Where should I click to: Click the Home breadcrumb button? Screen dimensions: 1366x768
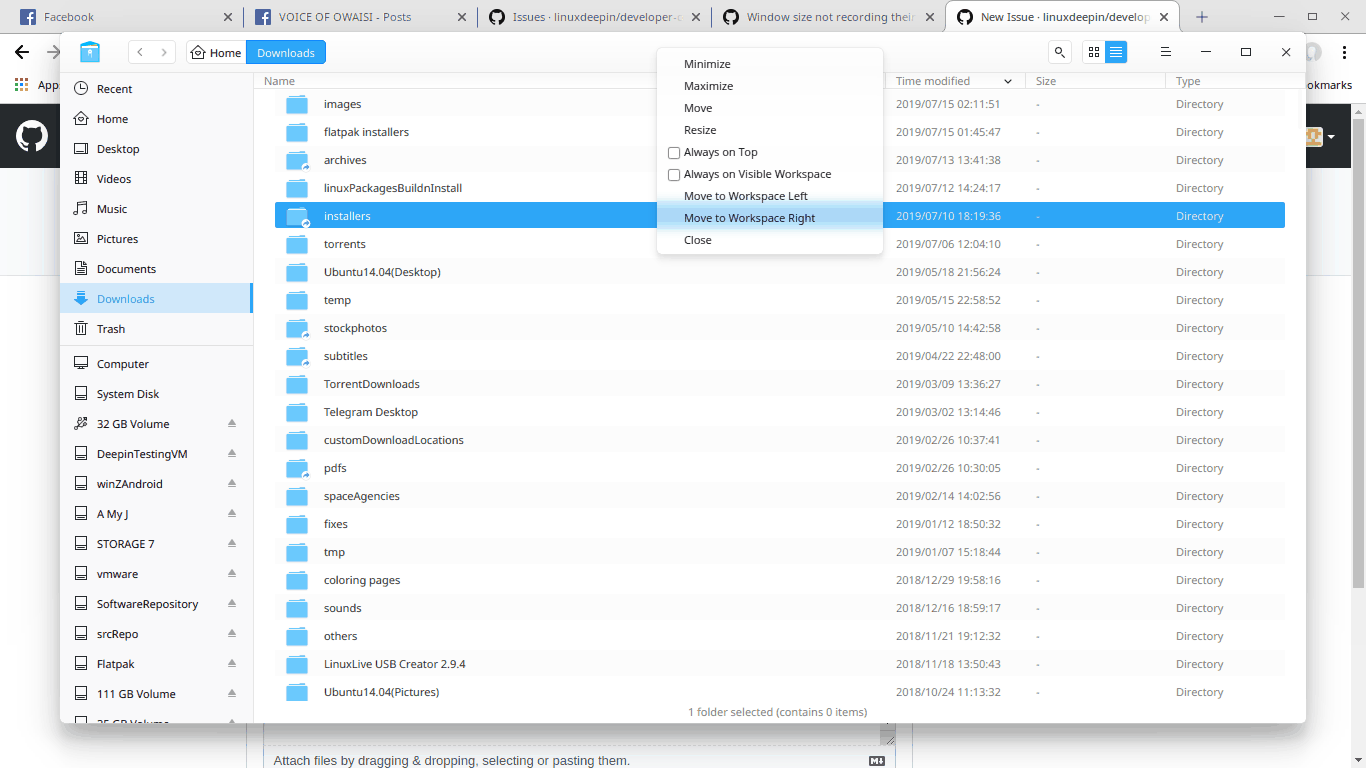point(215,52)
